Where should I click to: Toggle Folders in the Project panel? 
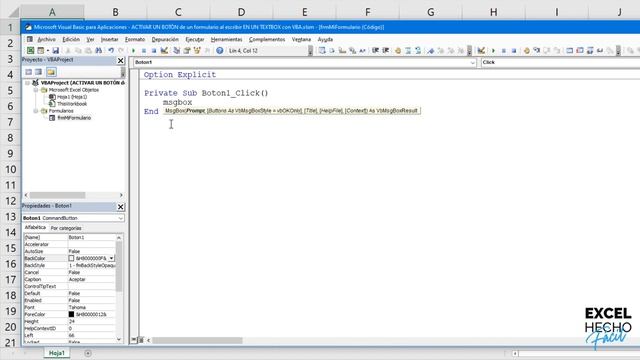51,72
